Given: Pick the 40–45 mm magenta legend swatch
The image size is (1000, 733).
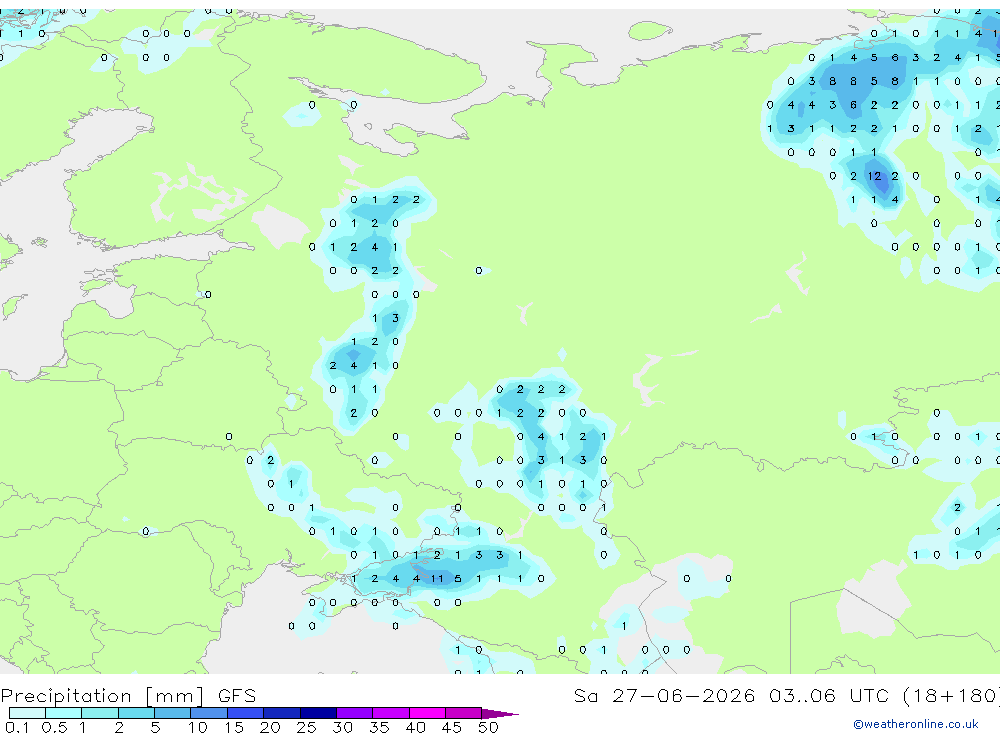Looking at the screenshot, I should tap(427, 713).
